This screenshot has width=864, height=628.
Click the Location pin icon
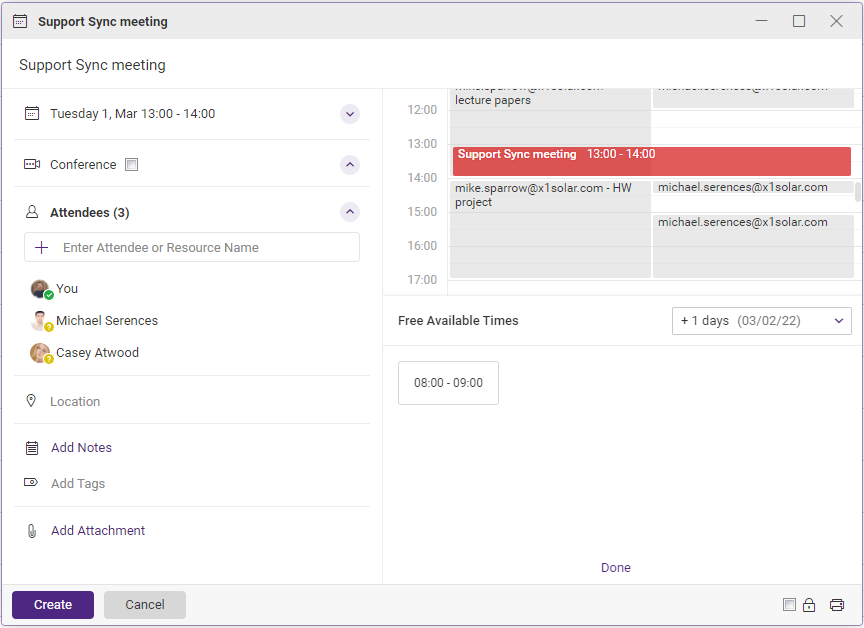click(x=31, y=401)
